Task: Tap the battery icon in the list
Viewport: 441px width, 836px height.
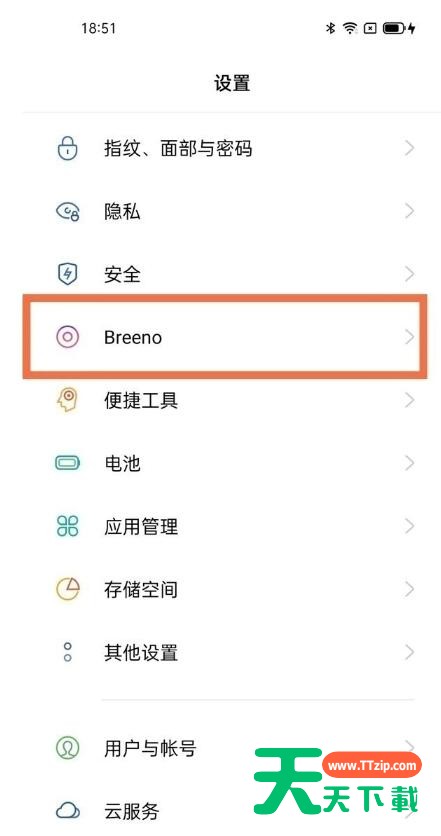Action: click(x=67, y=463)
